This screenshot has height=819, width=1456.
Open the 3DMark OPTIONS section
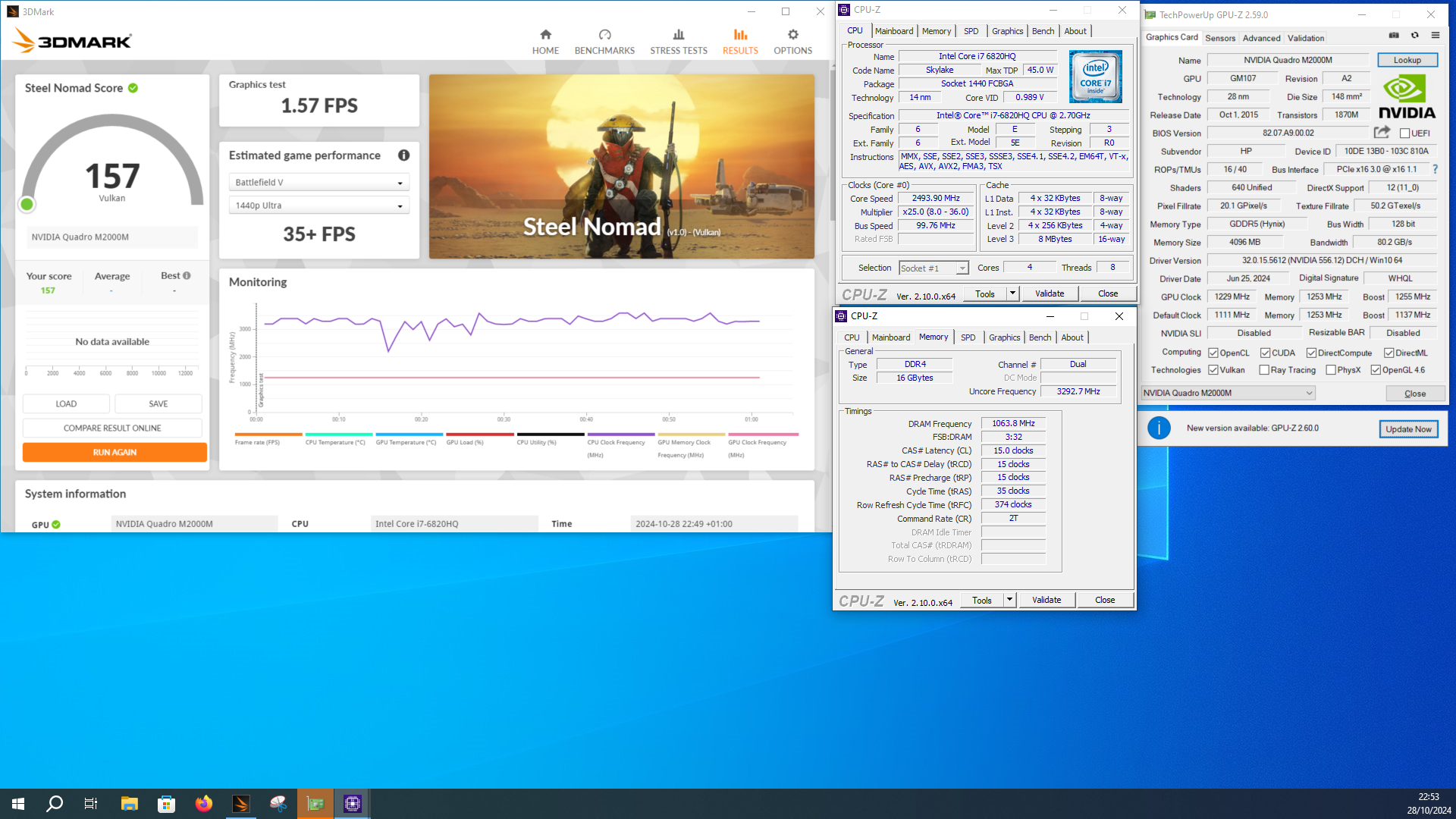point(792,42)
